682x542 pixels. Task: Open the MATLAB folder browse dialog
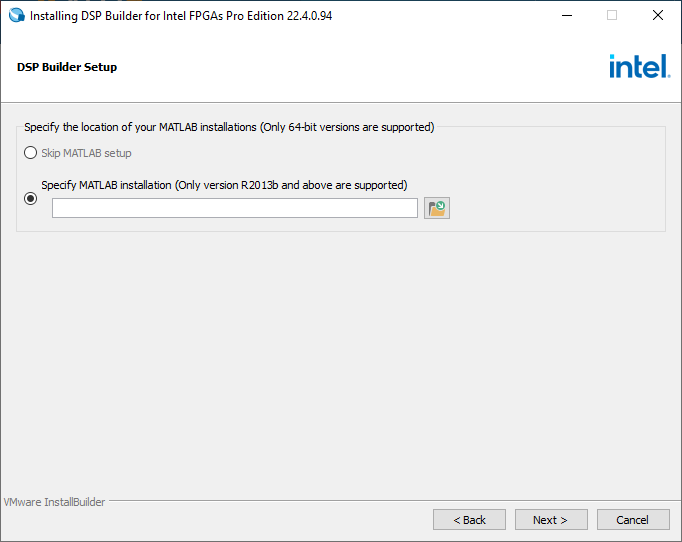tap(436, 208)
